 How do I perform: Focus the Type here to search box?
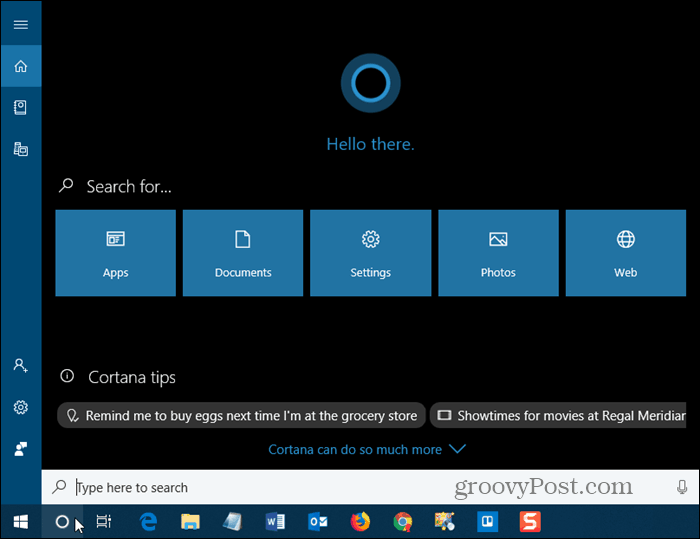click(x=371, y=487)
